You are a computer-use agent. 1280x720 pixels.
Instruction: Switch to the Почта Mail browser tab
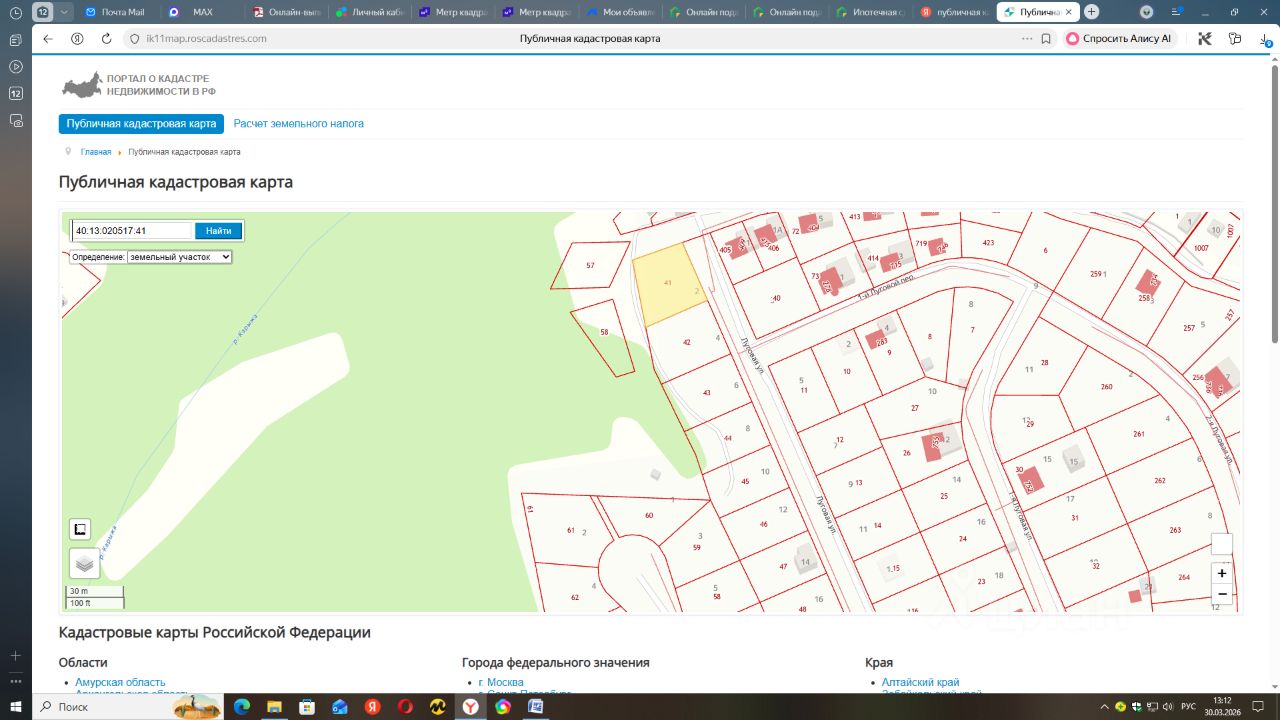pyautogui.click(x=116, y=12)
